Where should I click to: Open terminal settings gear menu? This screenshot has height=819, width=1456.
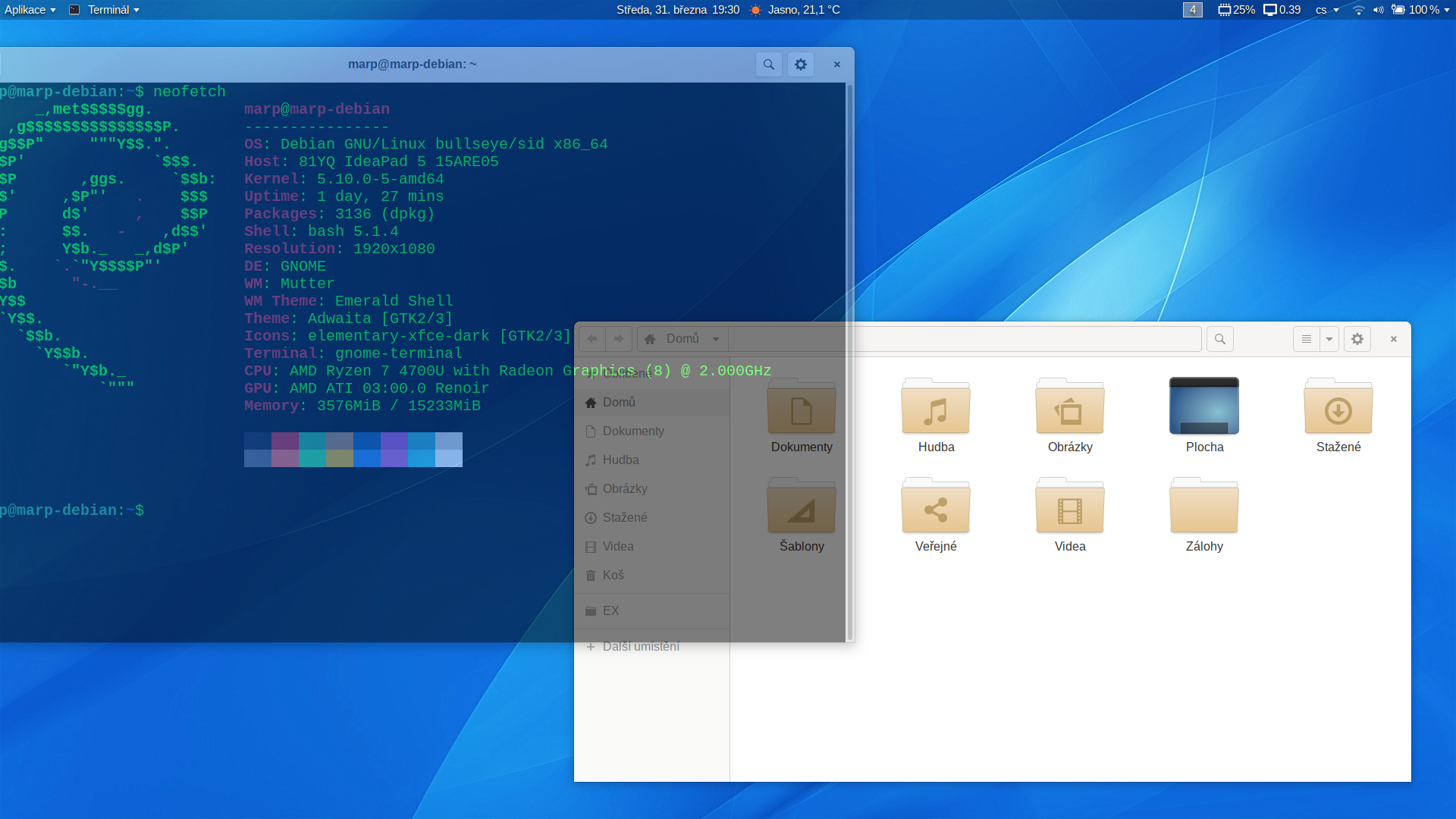coord(801,64)
